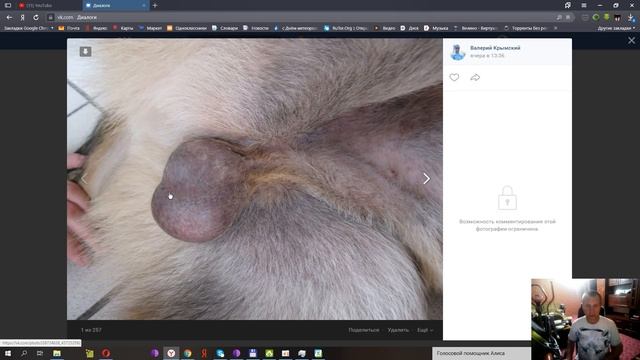Open Google Chrome from the taskbar
This screenshot has height=360, width=640.
coord(187,353)
